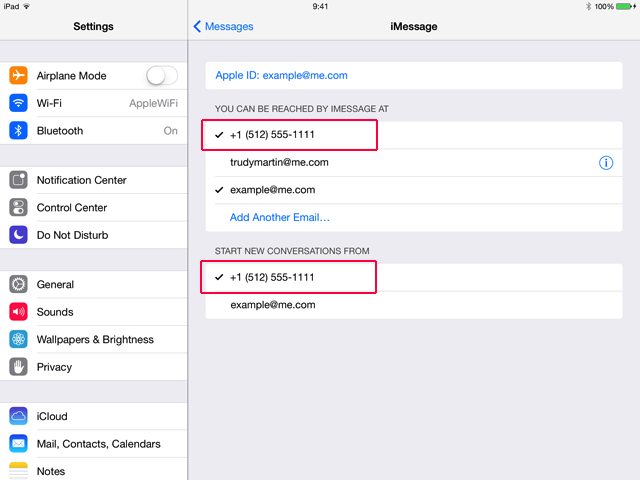
Task: Uncheck example@me.com under reached by iMessage
Action: pos(273,190)
